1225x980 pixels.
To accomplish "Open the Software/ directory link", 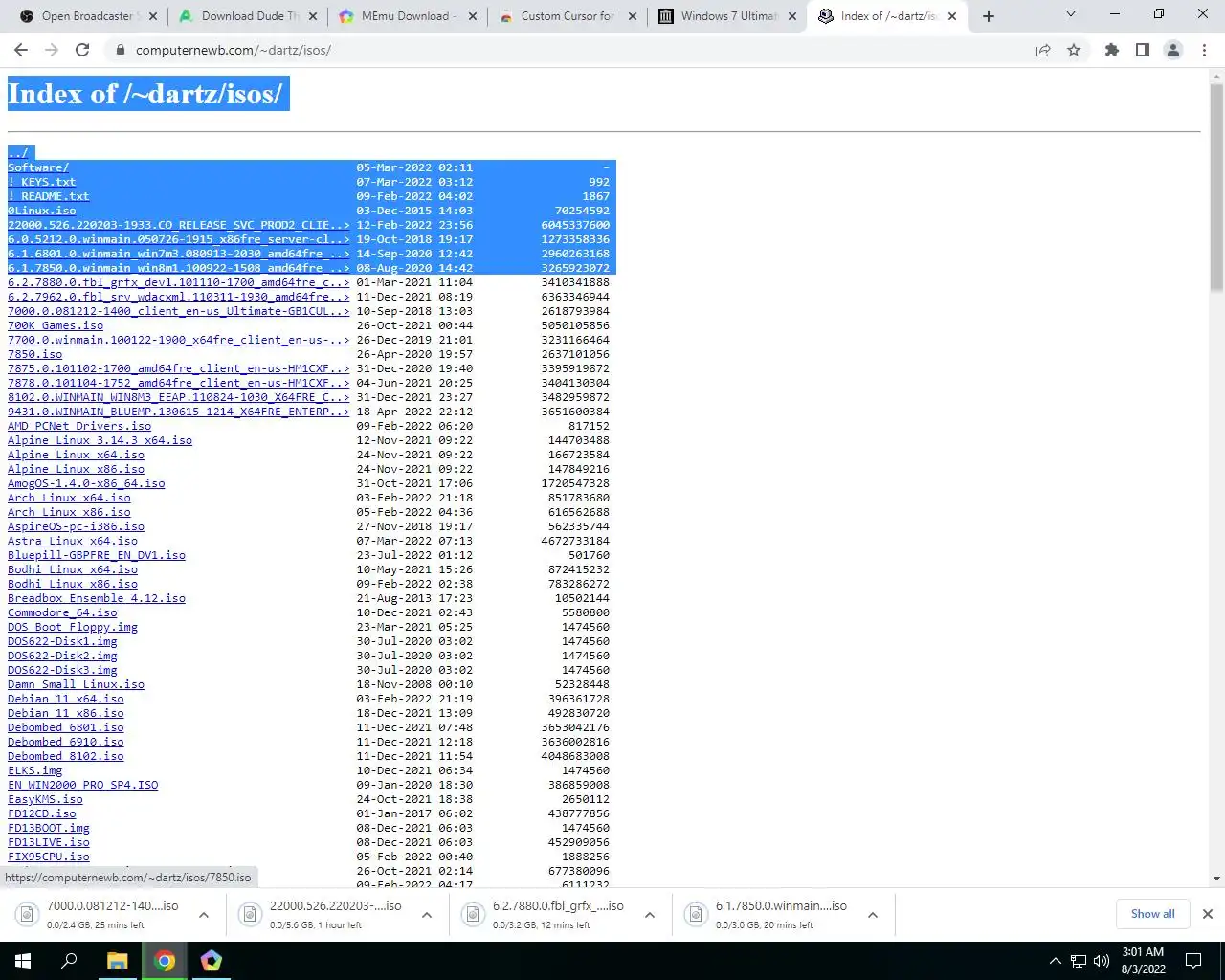I will pos(38,167).
